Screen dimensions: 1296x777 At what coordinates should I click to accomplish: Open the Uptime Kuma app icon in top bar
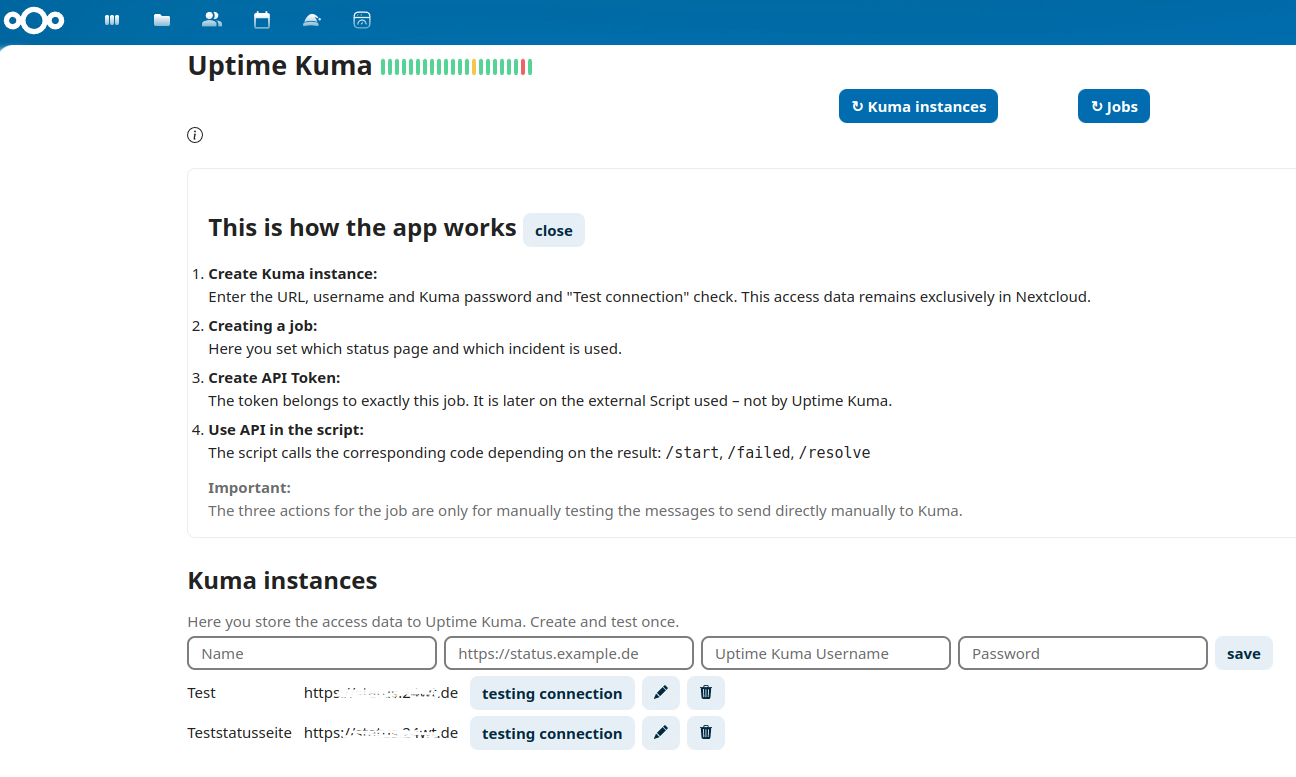tap(362, 19)
